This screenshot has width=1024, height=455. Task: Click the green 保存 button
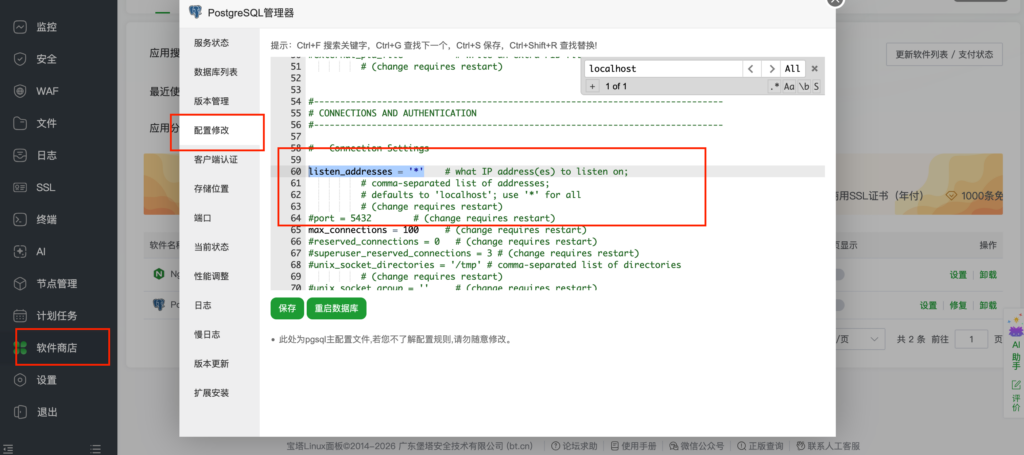287,309
